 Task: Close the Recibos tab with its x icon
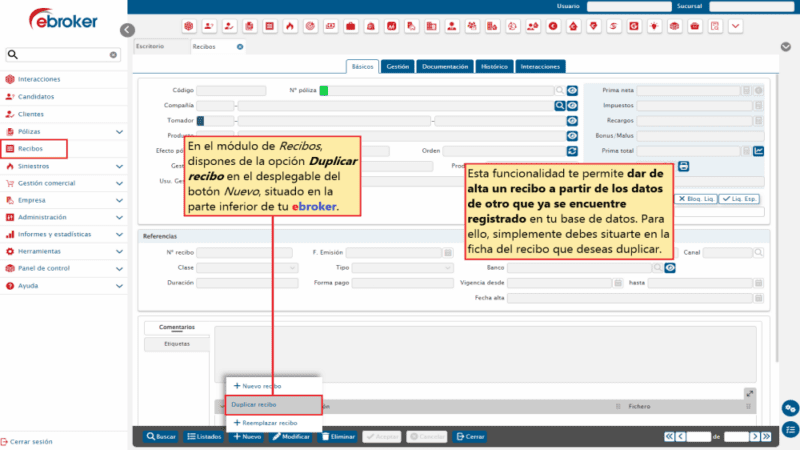[240, 47]
